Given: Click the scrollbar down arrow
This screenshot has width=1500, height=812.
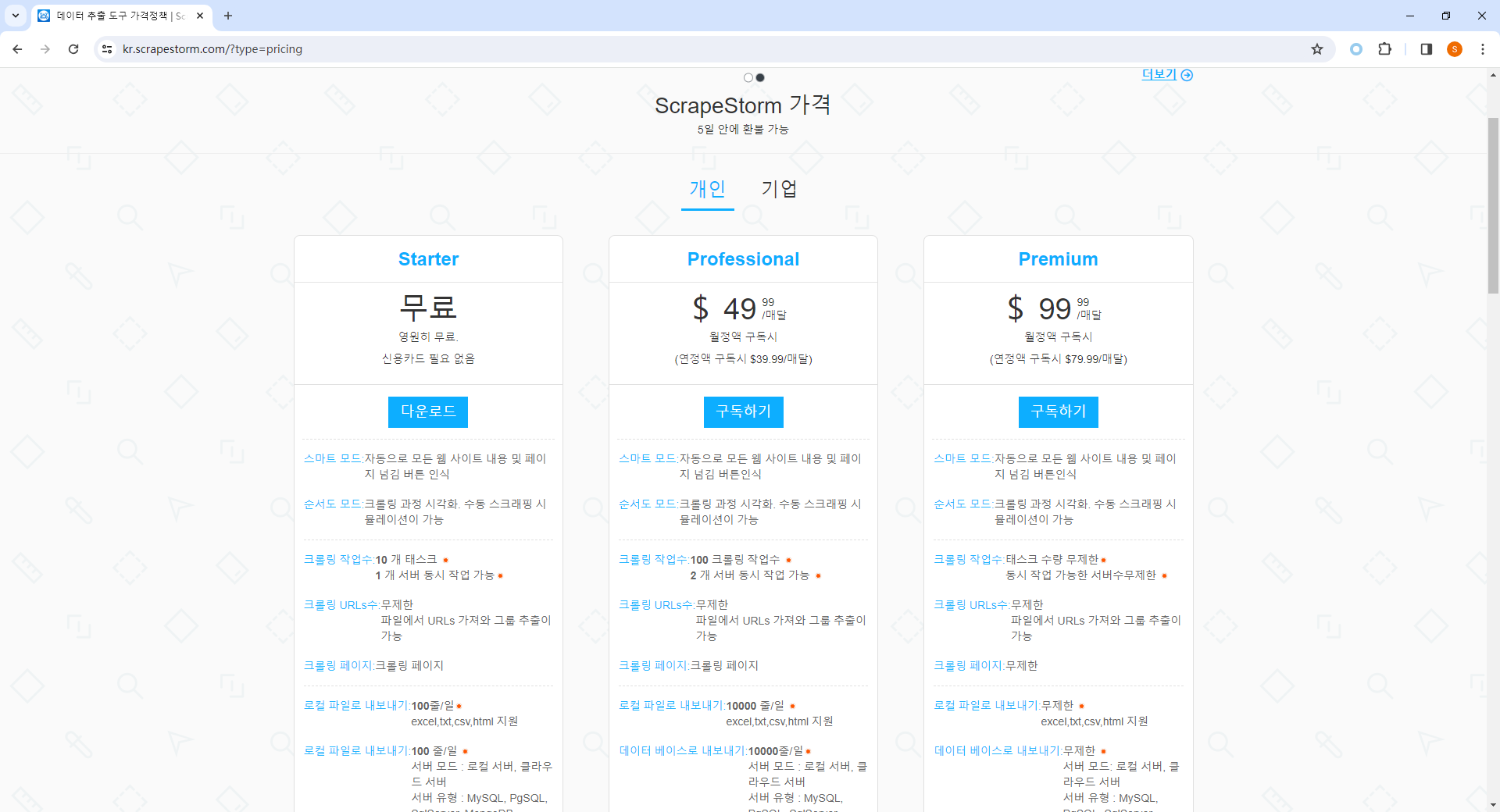Looking at the screenshot, I should [x=1493, y=805].
